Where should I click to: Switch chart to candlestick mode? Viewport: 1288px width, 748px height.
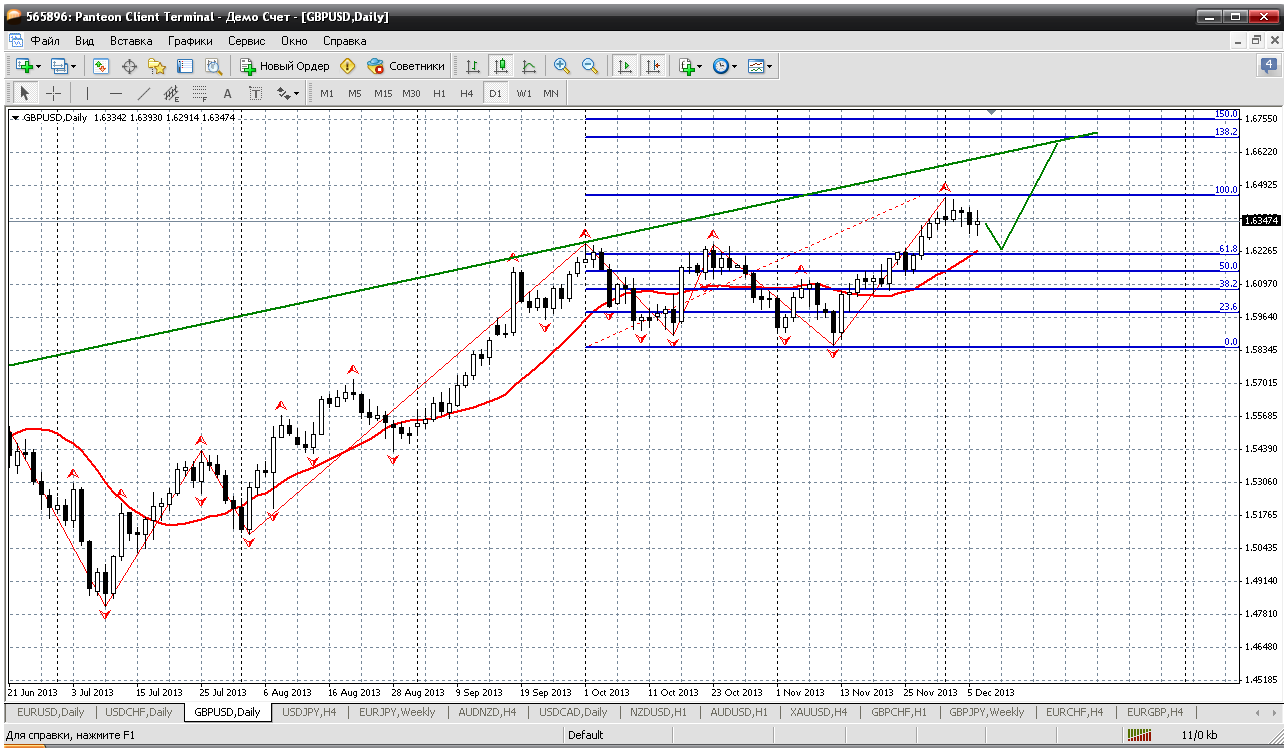click(x=500, y=66)
